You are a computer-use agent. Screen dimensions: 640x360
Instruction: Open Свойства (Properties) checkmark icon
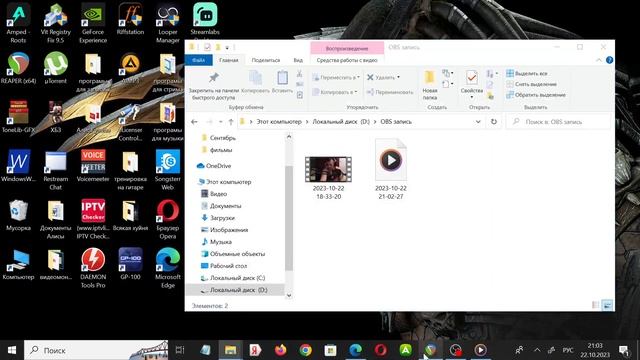[471, 78]
